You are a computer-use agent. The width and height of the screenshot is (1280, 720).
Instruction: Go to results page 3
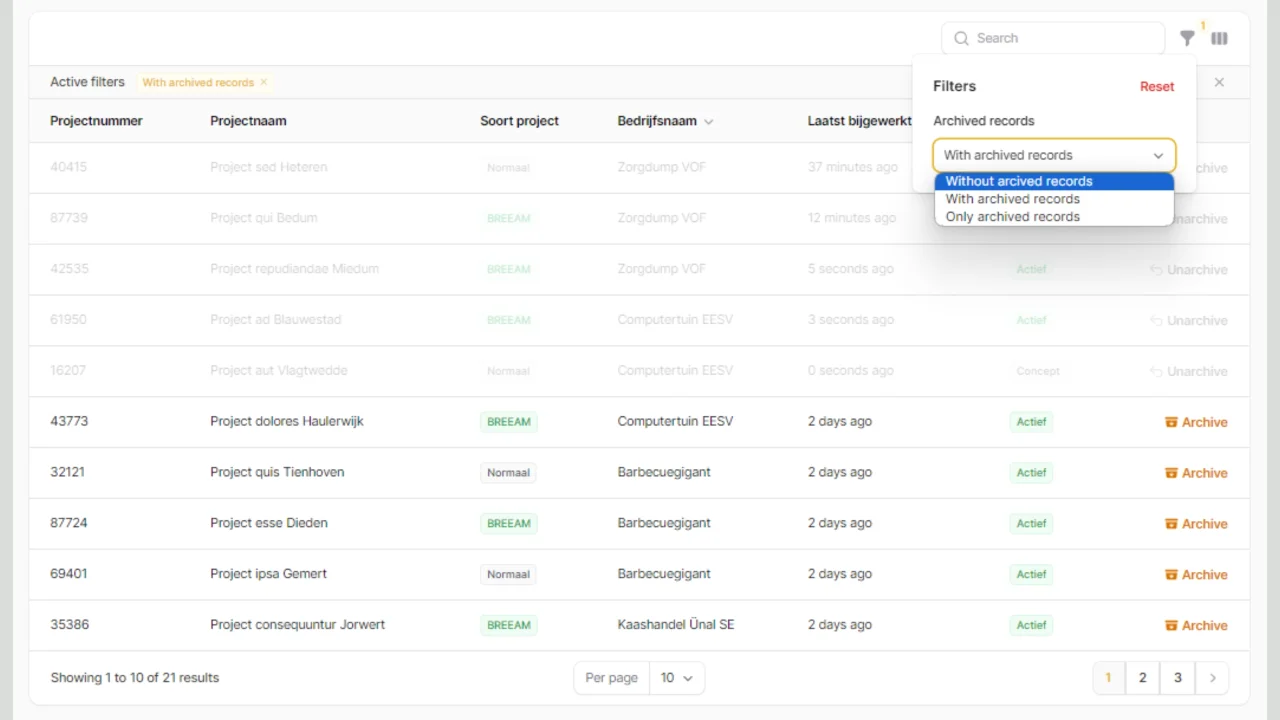(1177, 677)
